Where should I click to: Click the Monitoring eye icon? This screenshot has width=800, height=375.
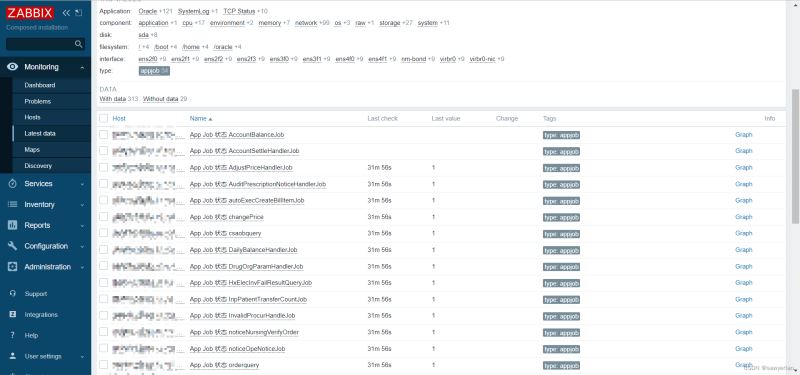(13, 67)
